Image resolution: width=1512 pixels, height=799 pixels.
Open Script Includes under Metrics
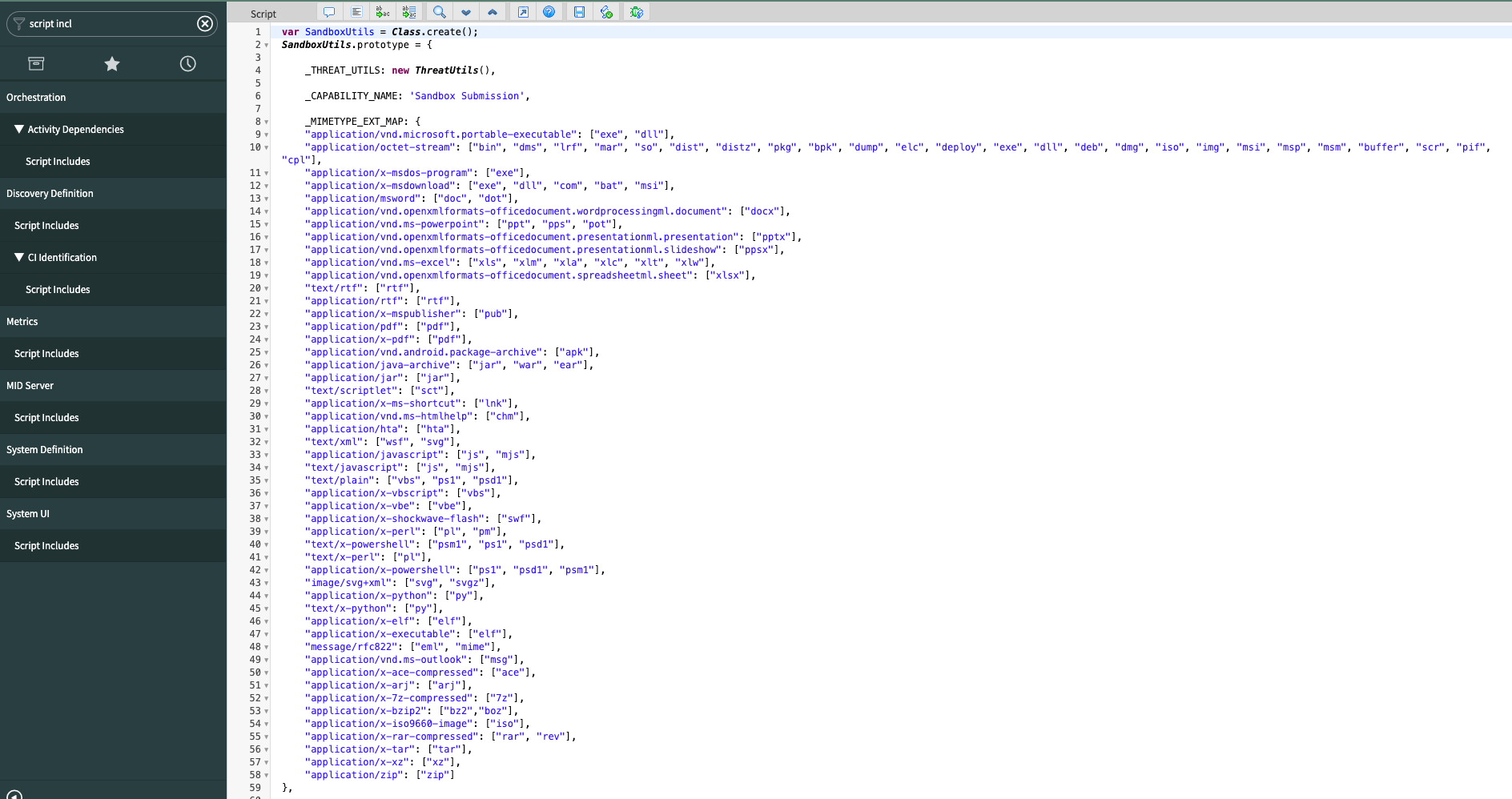[113, 354]
